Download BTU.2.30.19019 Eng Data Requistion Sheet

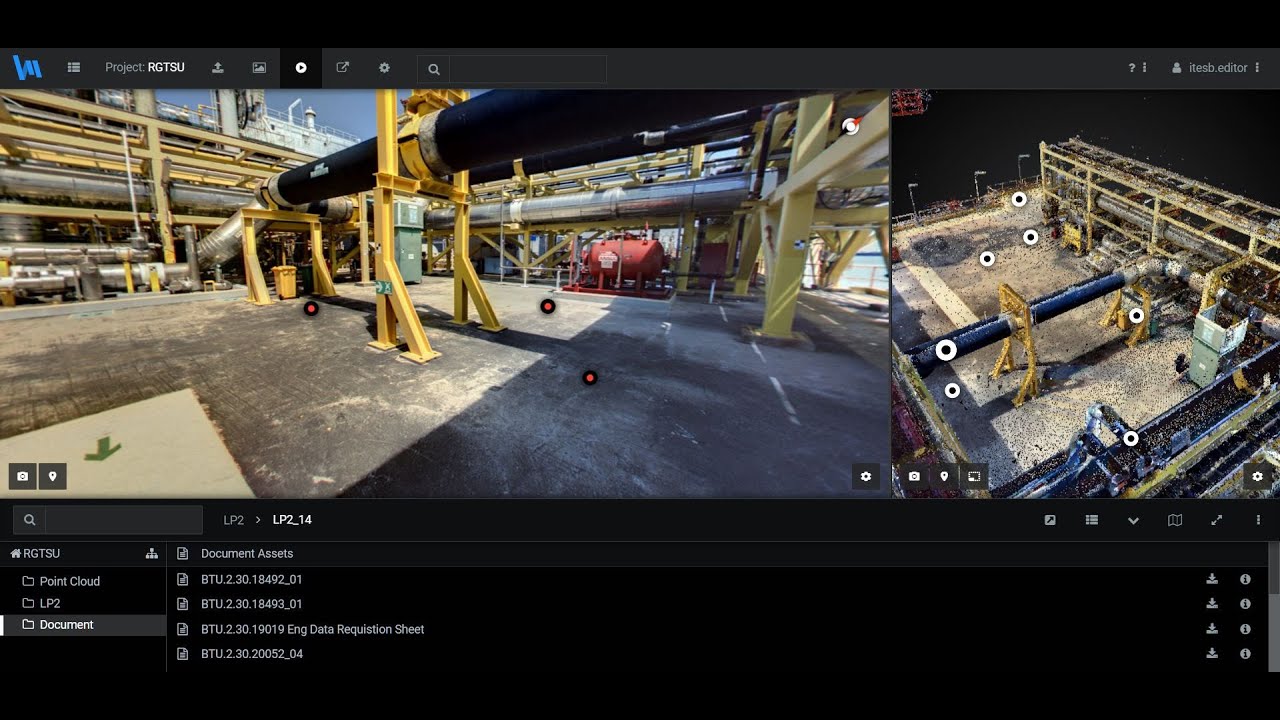(x=1212, y=629)
